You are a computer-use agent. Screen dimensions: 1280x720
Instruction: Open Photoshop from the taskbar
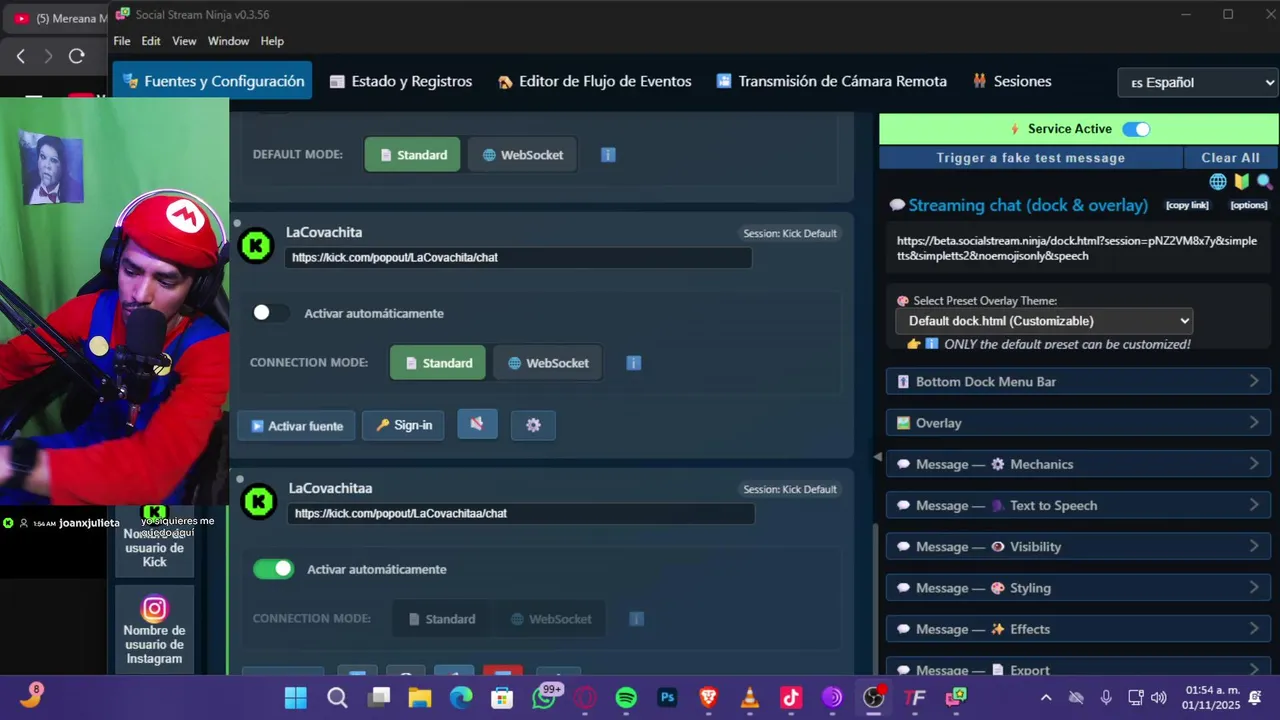click(x=667, y=698)
